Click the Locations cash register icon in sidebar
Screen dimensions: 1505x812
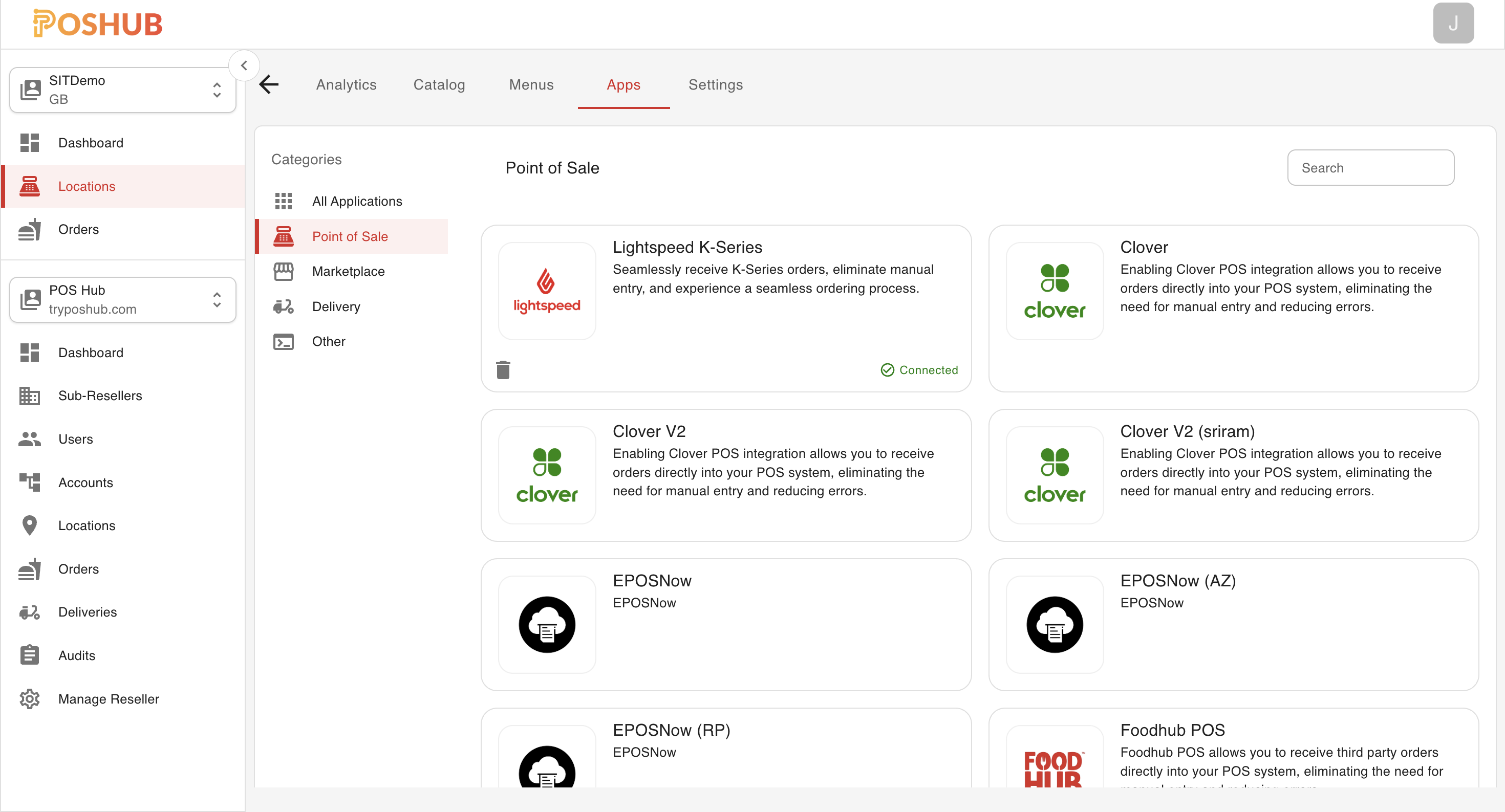tap(30, 186)
